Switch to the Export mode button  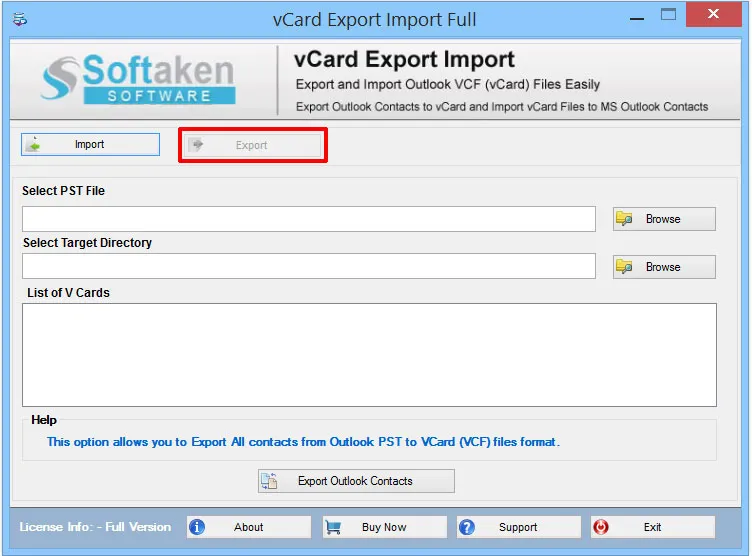253,145
